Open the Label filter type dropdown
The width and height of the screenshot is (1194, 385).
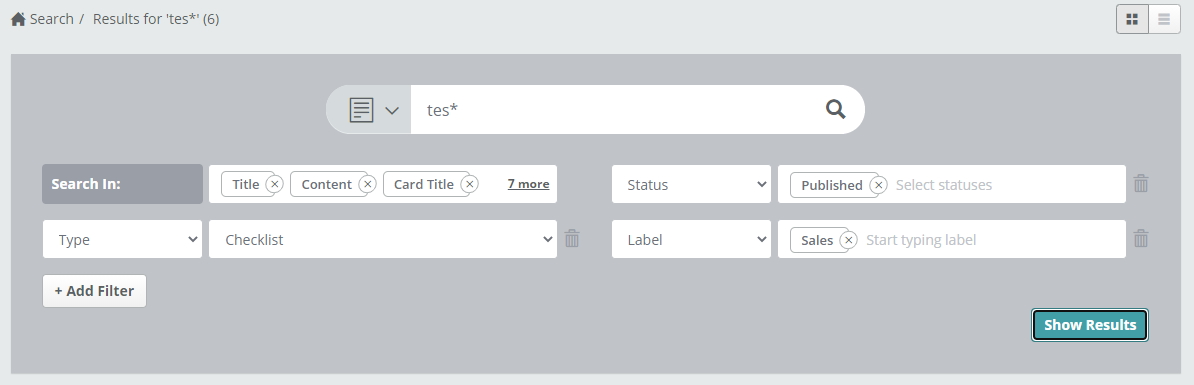coord(691,239)
